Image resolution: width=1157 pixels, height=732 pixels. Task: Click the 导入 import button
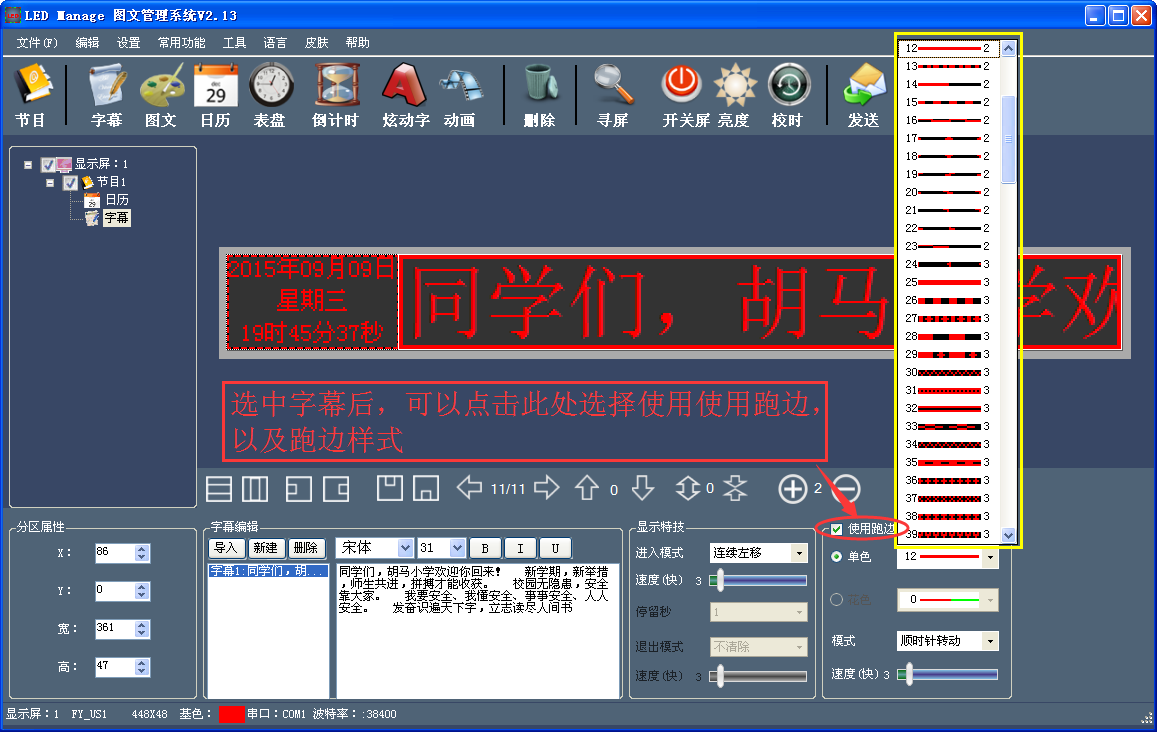225,548
